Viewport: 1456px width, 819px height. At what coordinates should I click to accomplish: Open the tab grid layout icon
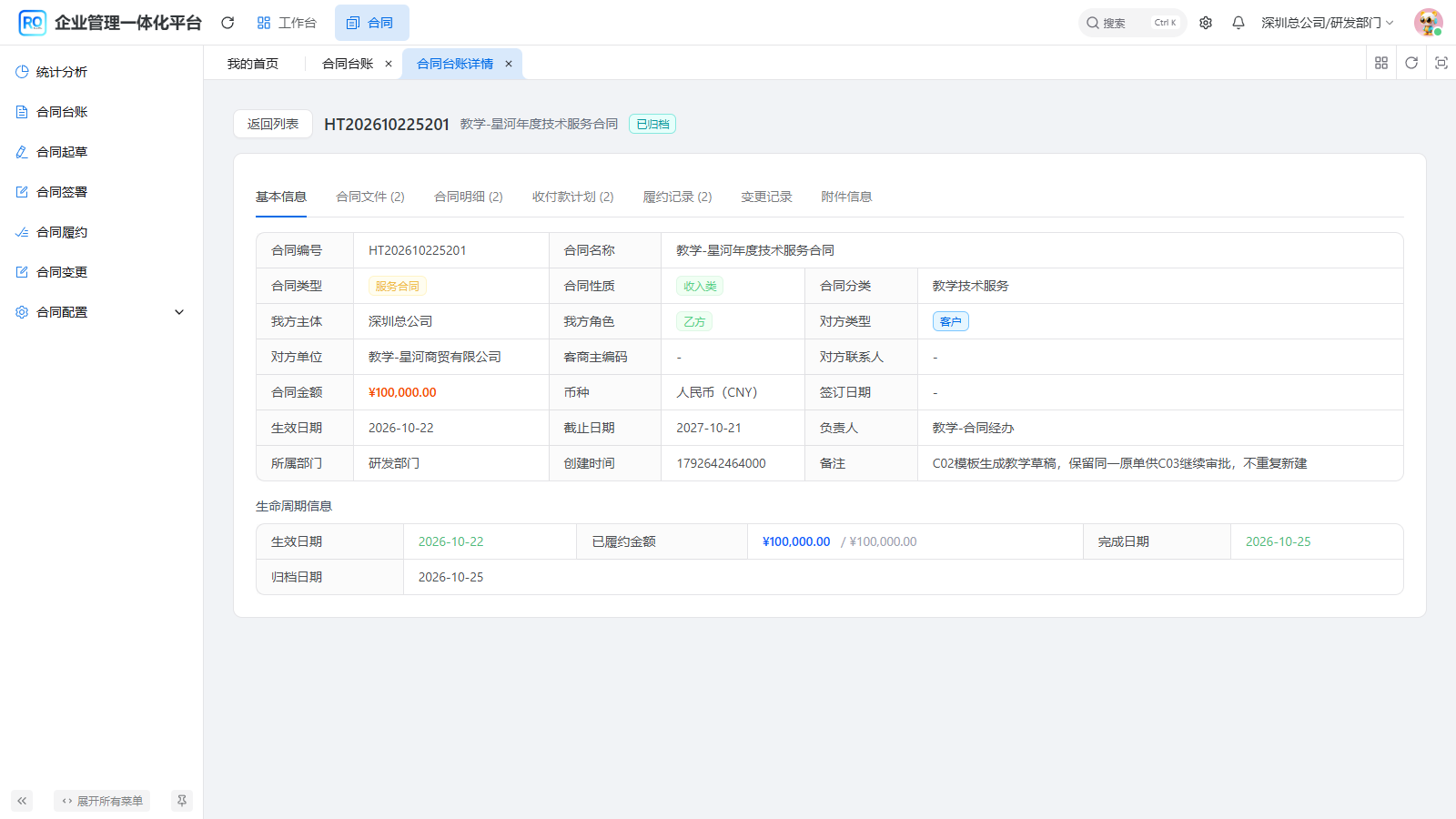click(1381, 63)
